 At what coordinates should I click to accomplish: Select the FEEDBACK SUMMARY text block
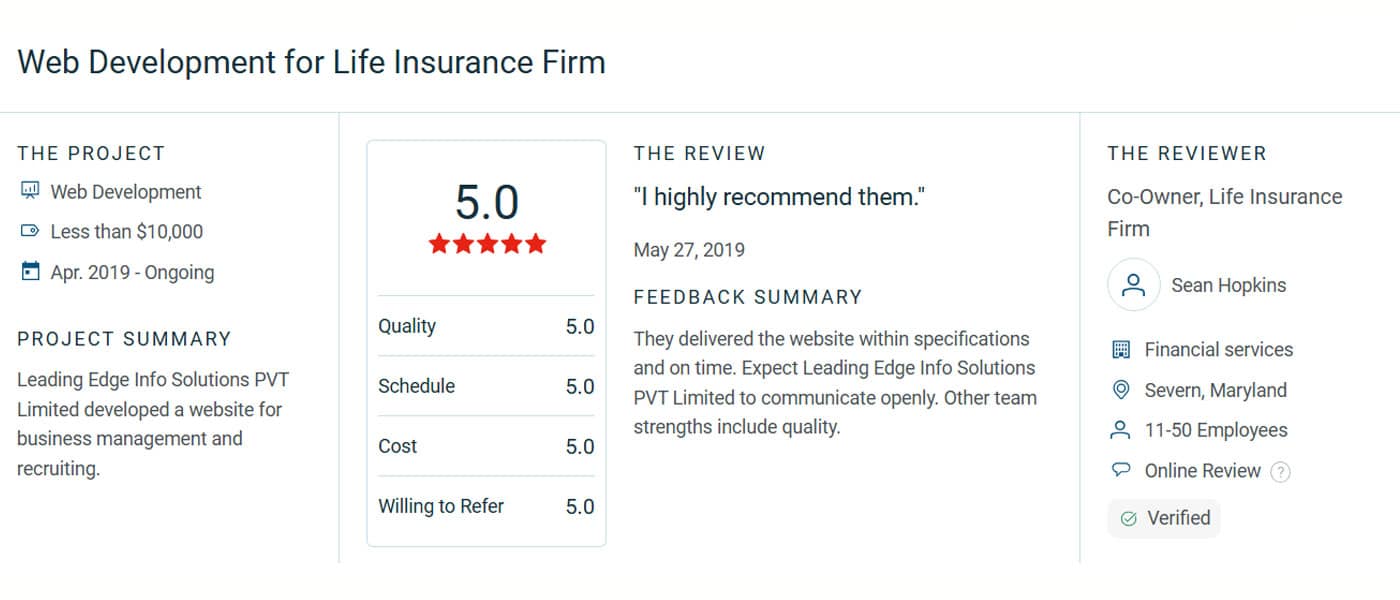[x=747, y=297]
